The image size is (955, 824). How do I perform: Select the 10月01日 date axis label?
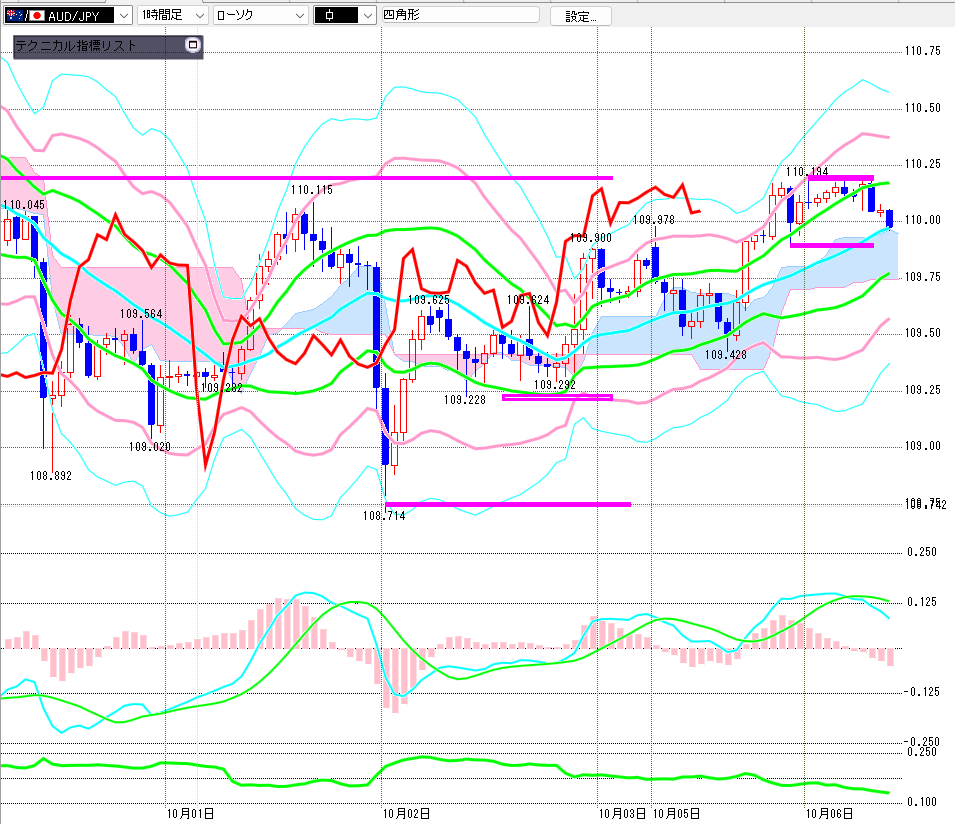(190, 814)
